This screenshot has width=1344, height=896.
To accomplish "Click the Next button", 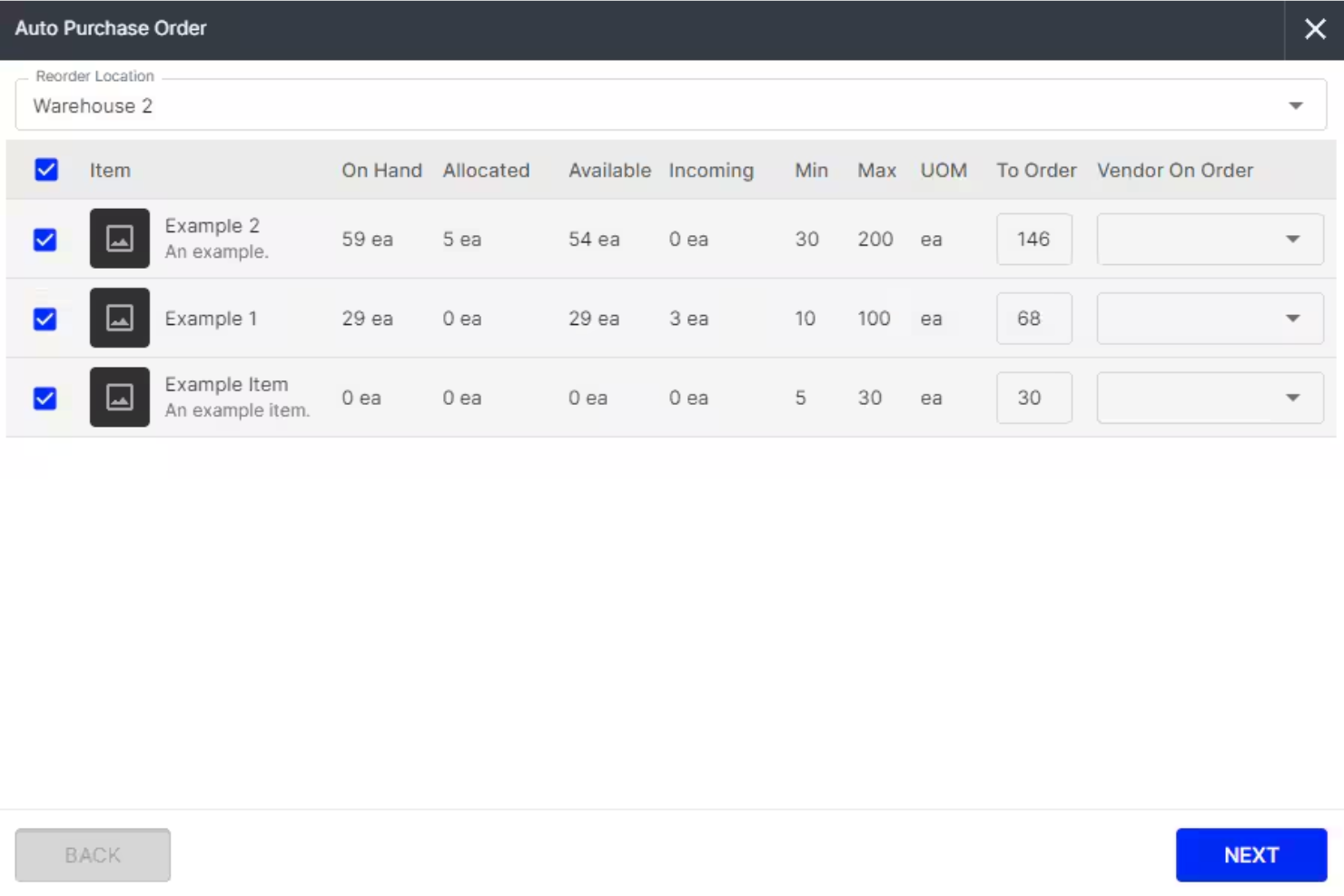I will [x=1251, y=853].
